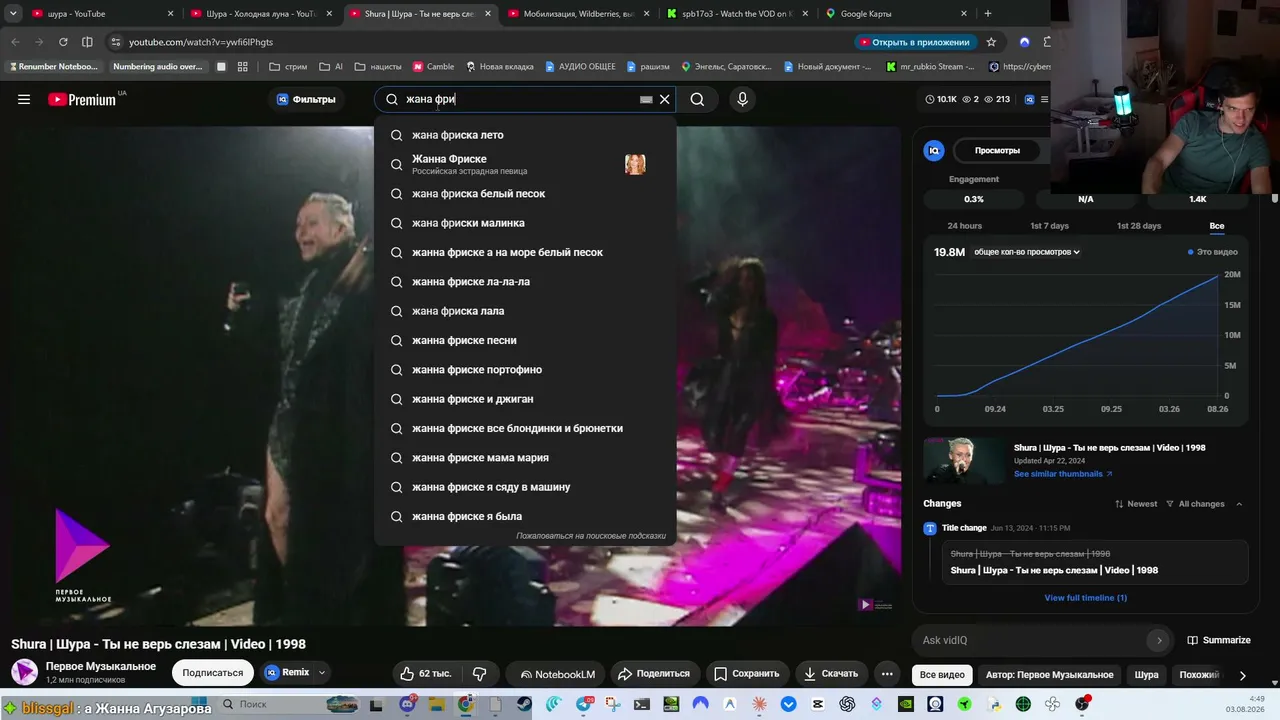Toggle the browser side panel icon
This screenshot has height=720, width=1280.
tap(87, 42)
